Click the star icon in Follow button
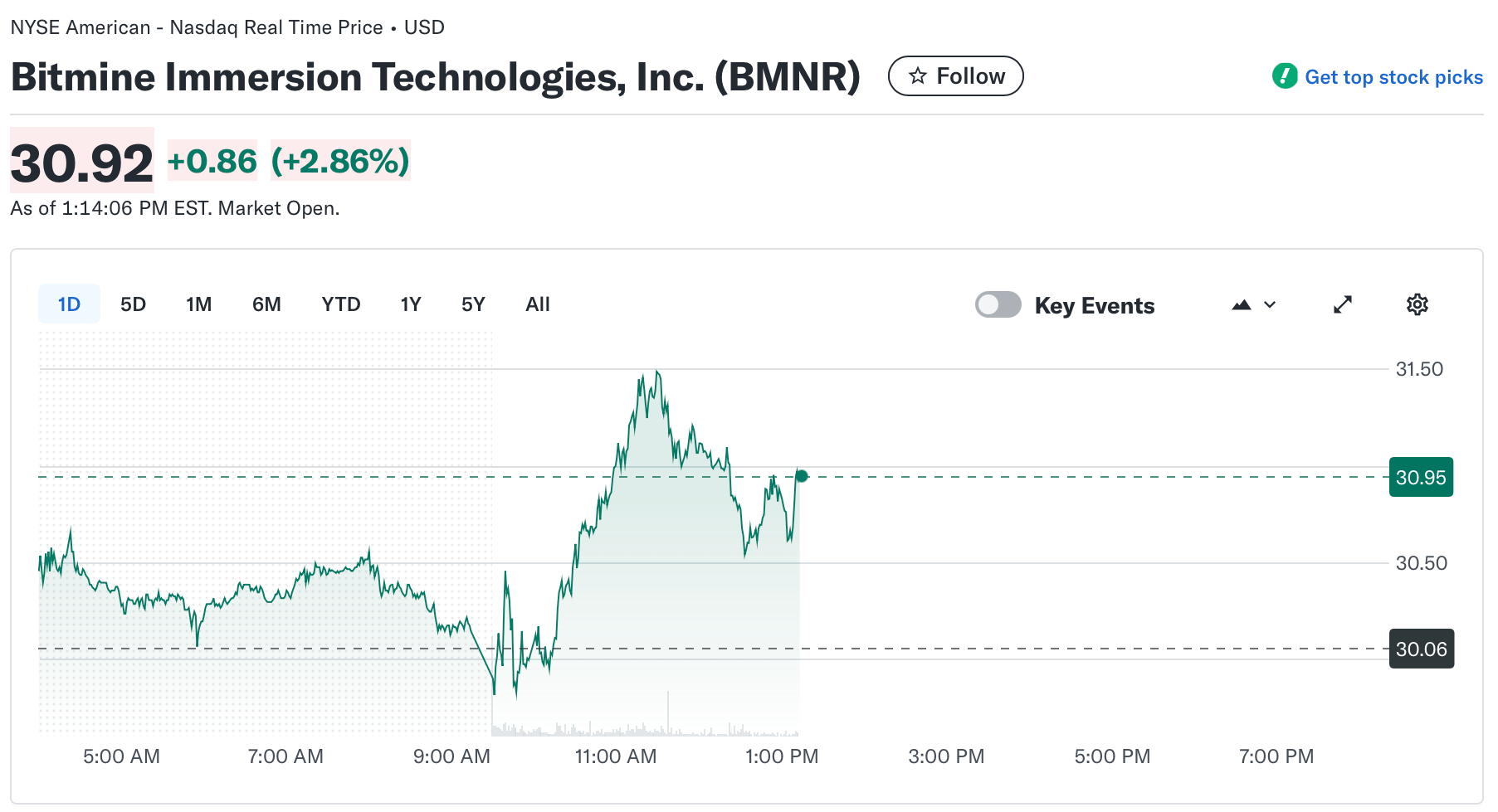 917,76
